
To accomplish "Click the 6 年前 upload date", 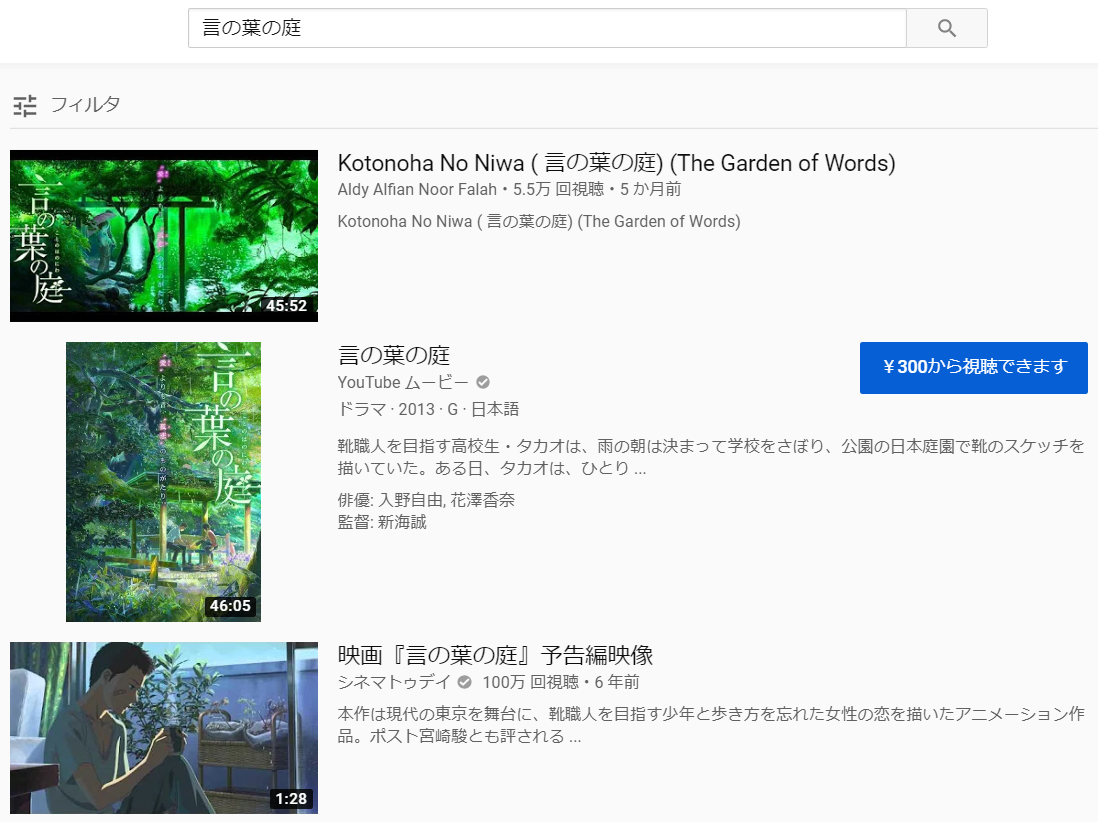I will pyautogui.click(x=617, y=682).
